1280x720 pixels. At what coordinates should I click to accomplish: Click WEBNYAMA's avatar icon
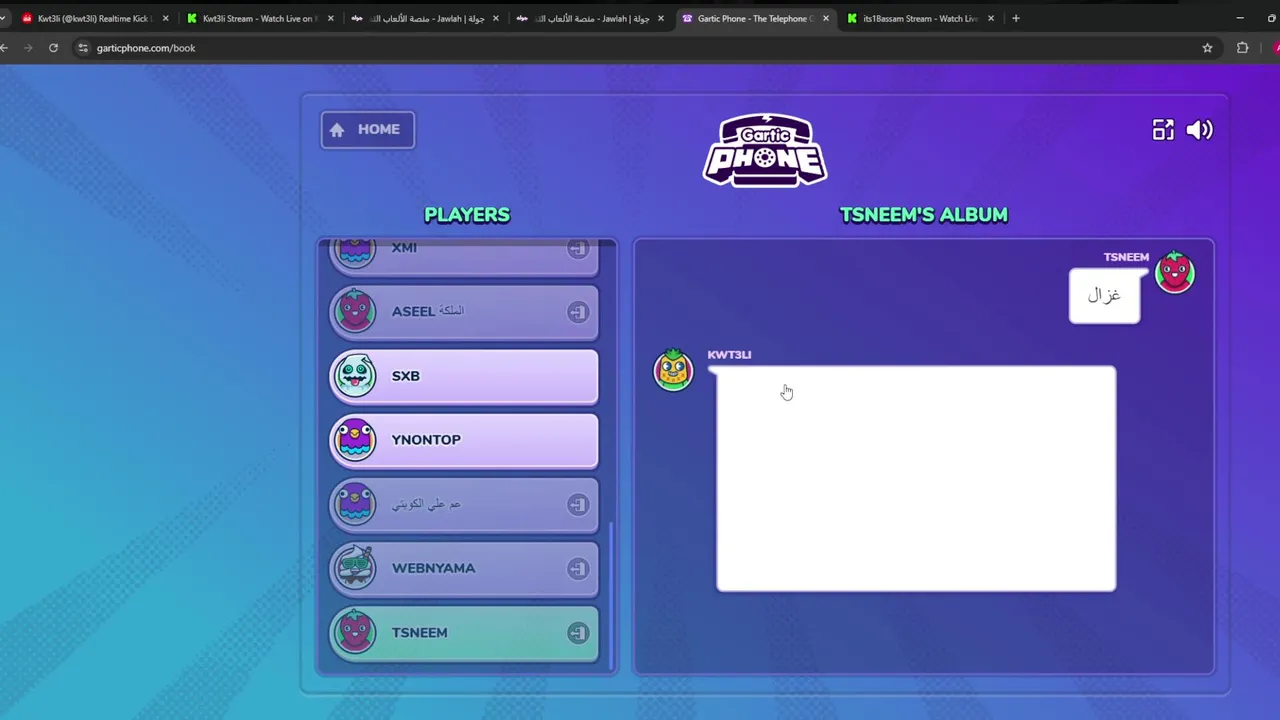pyautogui.click(x=355, y=567)
